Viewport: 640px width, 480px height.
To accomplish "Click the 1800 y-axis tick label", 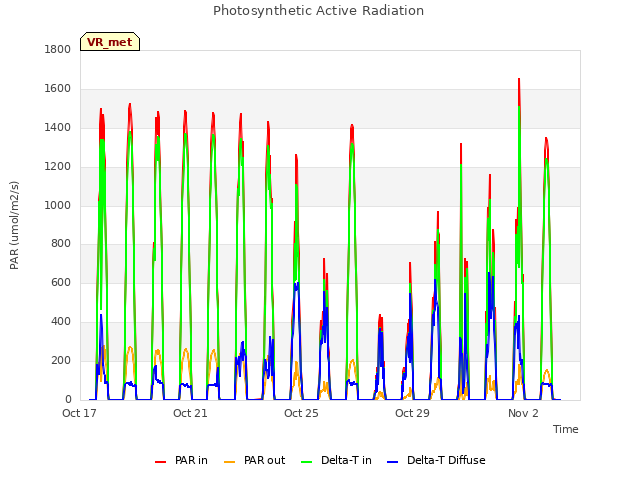I will pyautogui.click(x=58, y=49).
